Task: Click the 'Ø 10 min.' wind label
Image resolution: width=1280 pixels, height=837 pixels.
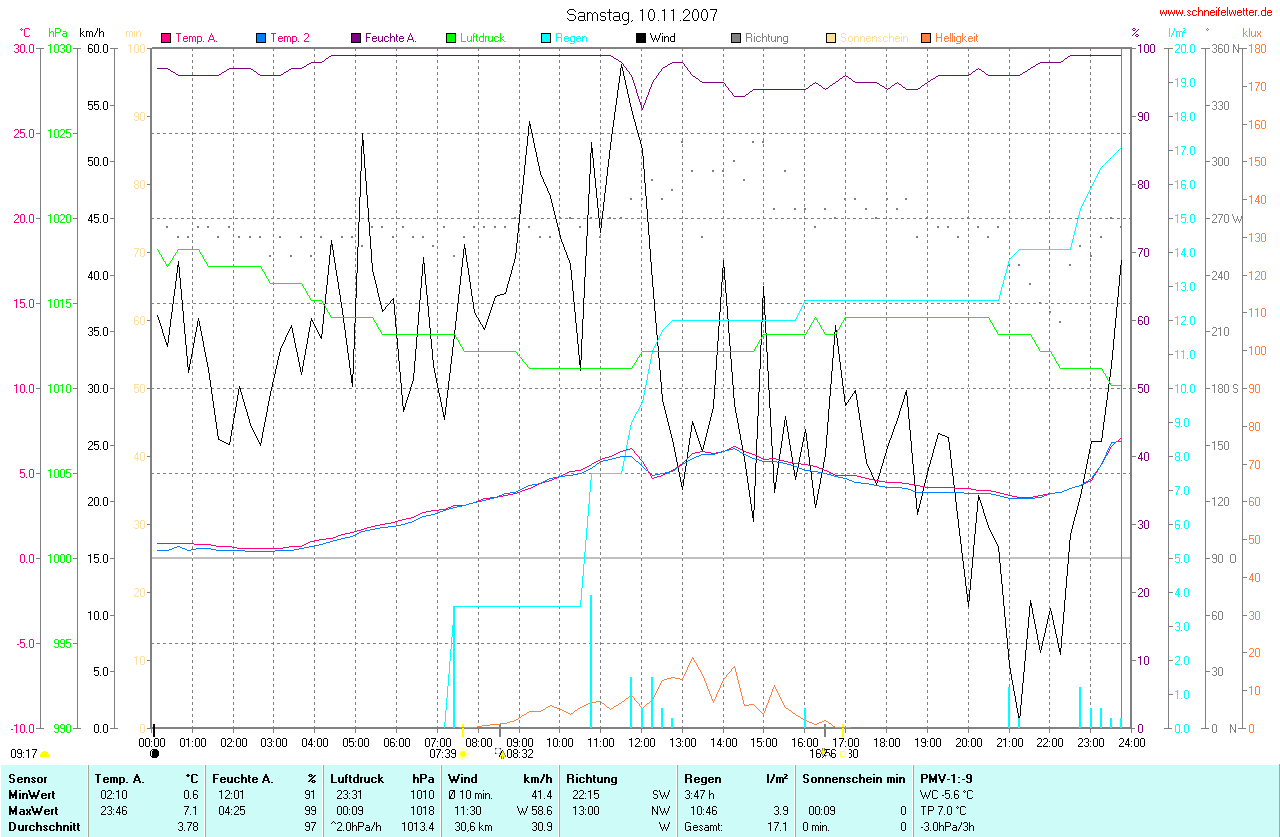Action: click(x=470, y=794)
